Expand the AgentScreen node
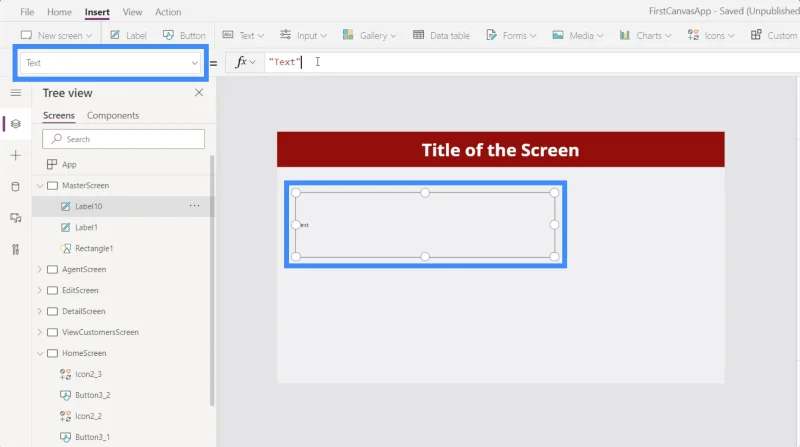Viewport: 800px width, 447px height. click(40, 269)
